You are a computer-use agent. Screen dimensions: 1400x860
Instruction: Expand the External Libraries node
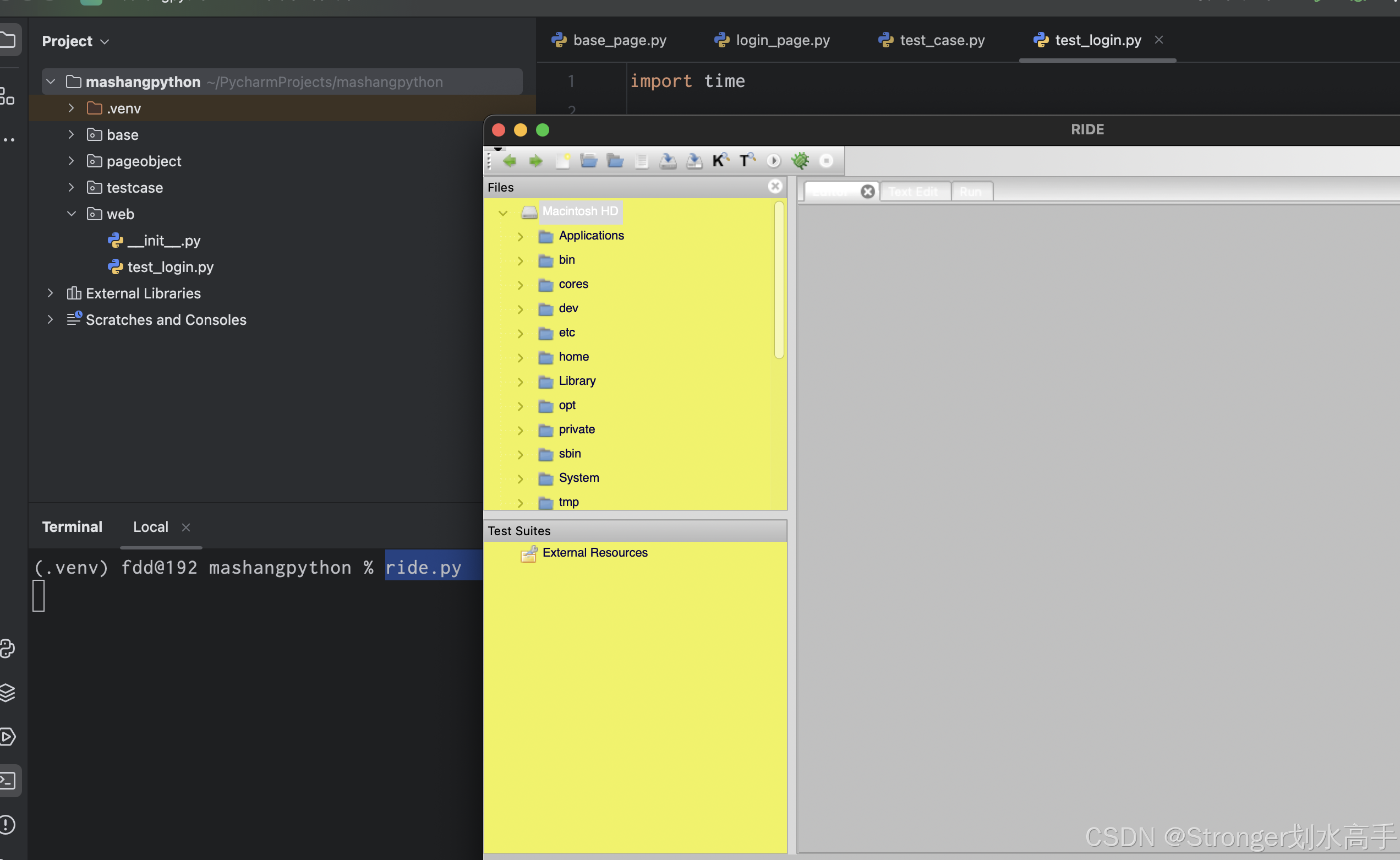(50, 293)
